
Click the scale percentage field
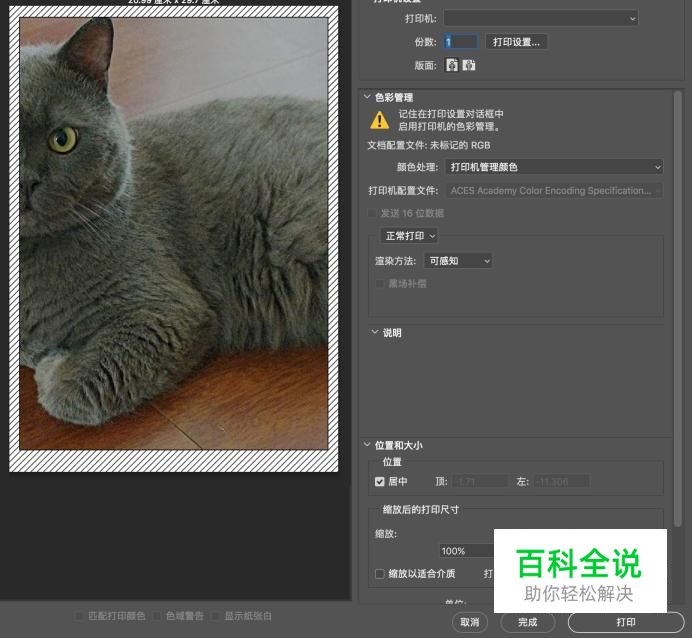pyautogui.click(x=466, y=551)
